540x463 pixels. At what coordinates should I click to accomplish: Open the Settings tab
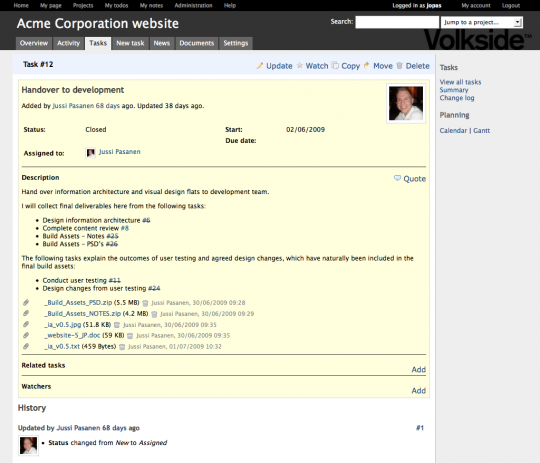236,43
